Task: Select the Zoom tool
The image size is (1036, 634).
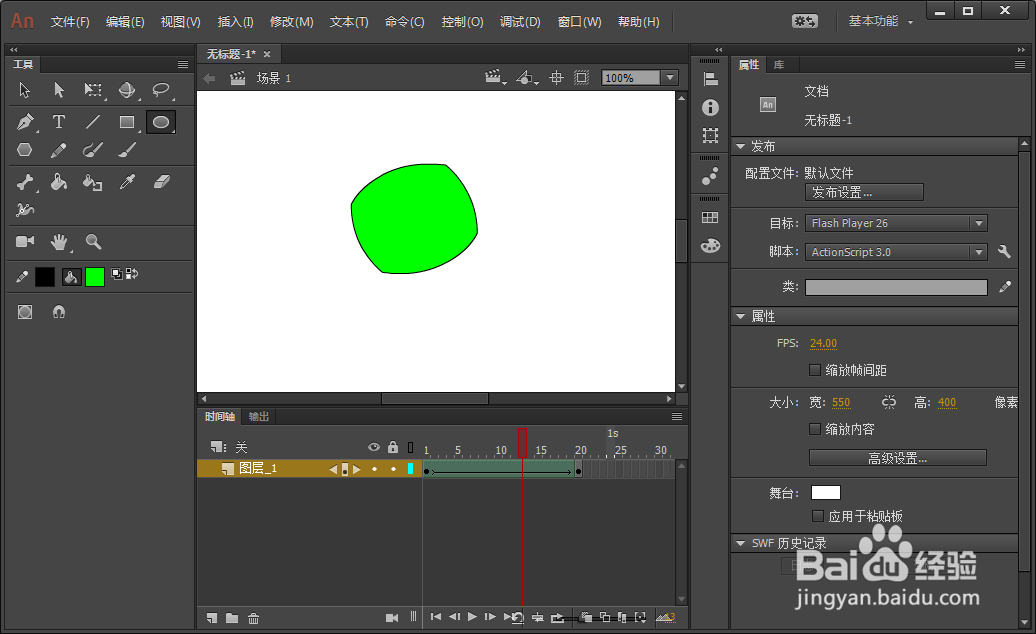Action: [95, 242]
